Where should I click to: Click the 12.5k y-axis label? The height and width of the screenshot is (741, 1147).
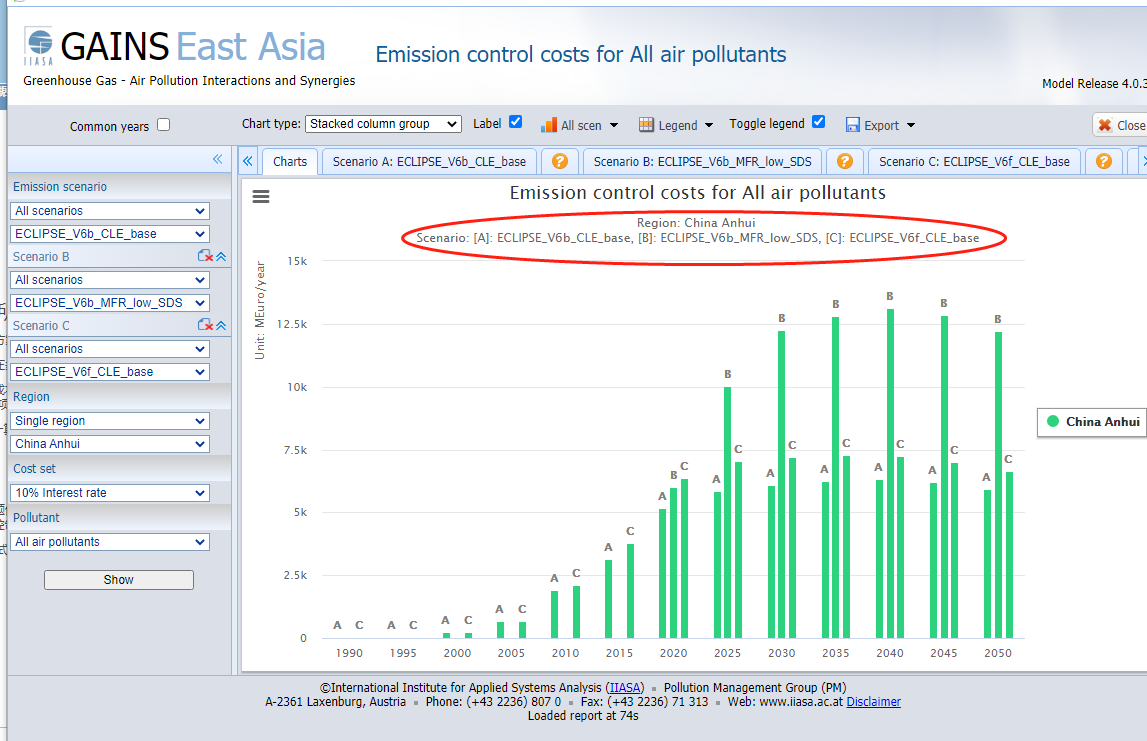pyautogui.click(x=292, y=324)
